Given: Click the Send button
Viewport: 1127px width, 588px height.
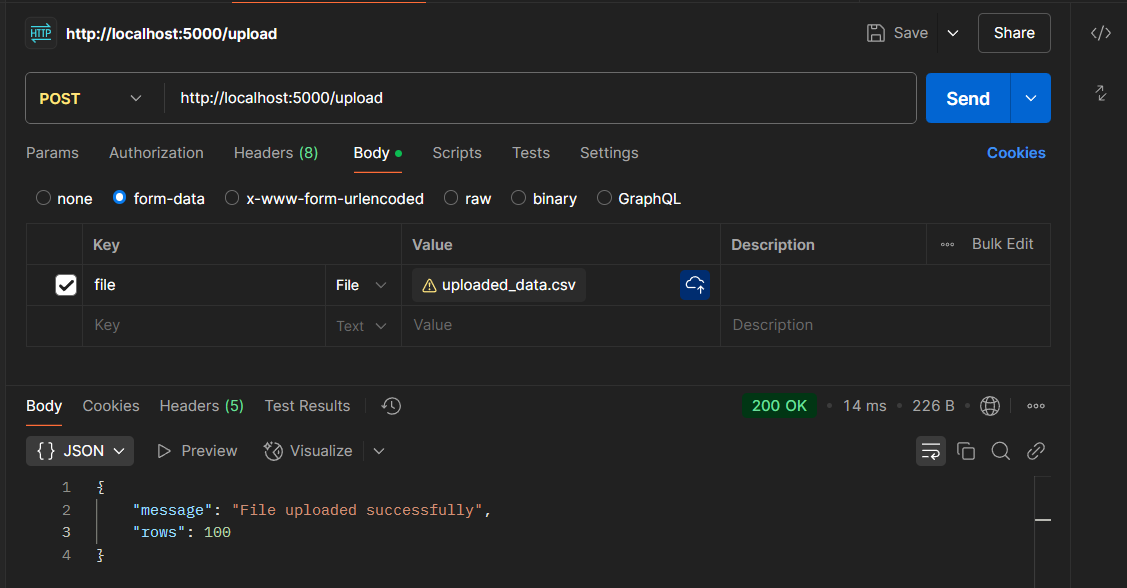Looking at the screenshot, I should 968,98.
